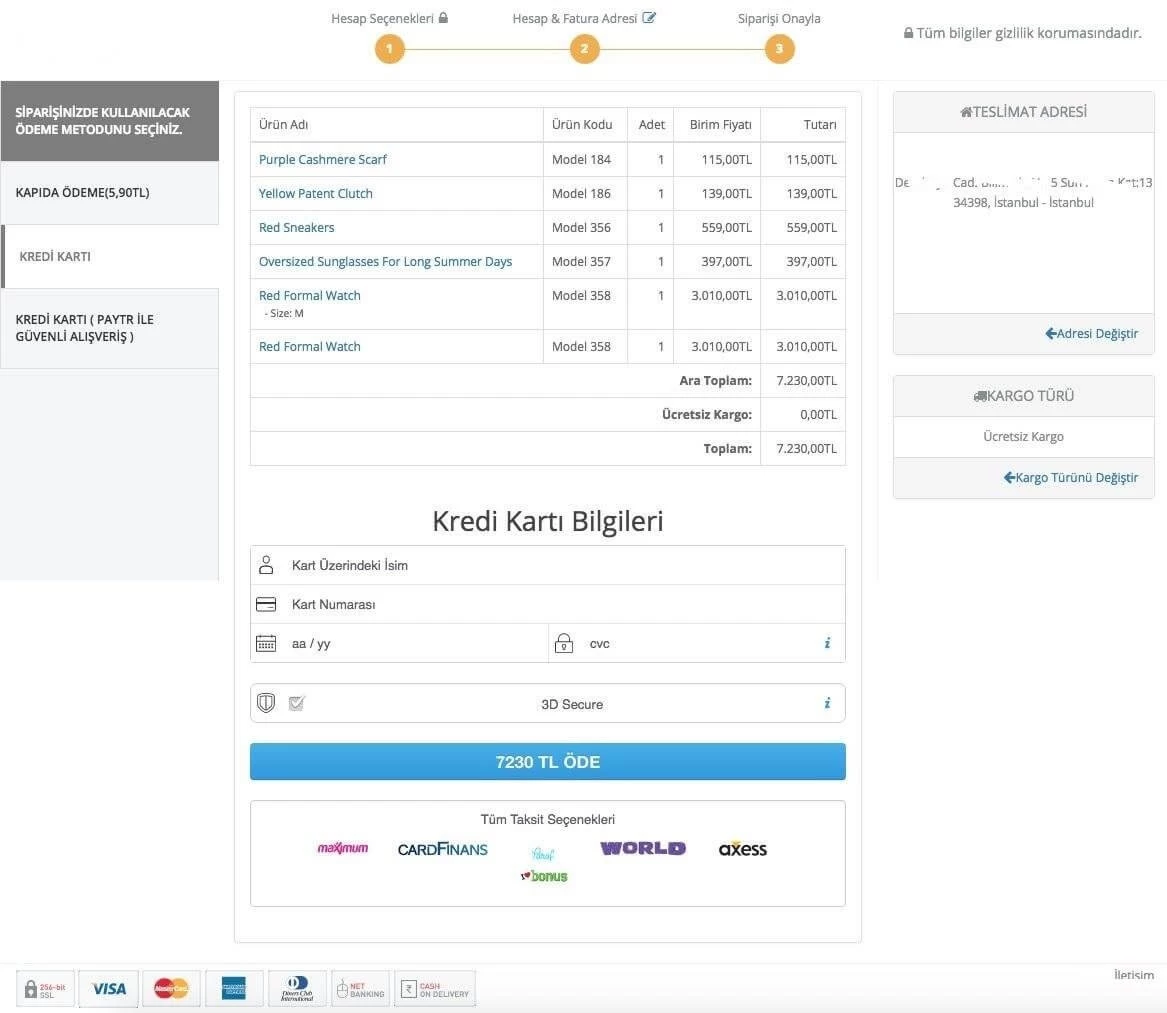
Task: Click the Visa card icon in the footer
Action: coord(108,988)
